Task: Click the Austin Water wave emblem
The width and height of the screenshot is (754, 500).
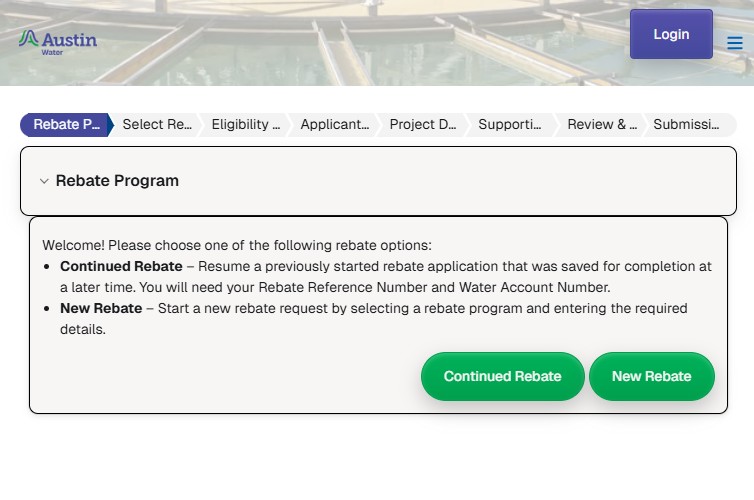Action: [x=28, y=38]
